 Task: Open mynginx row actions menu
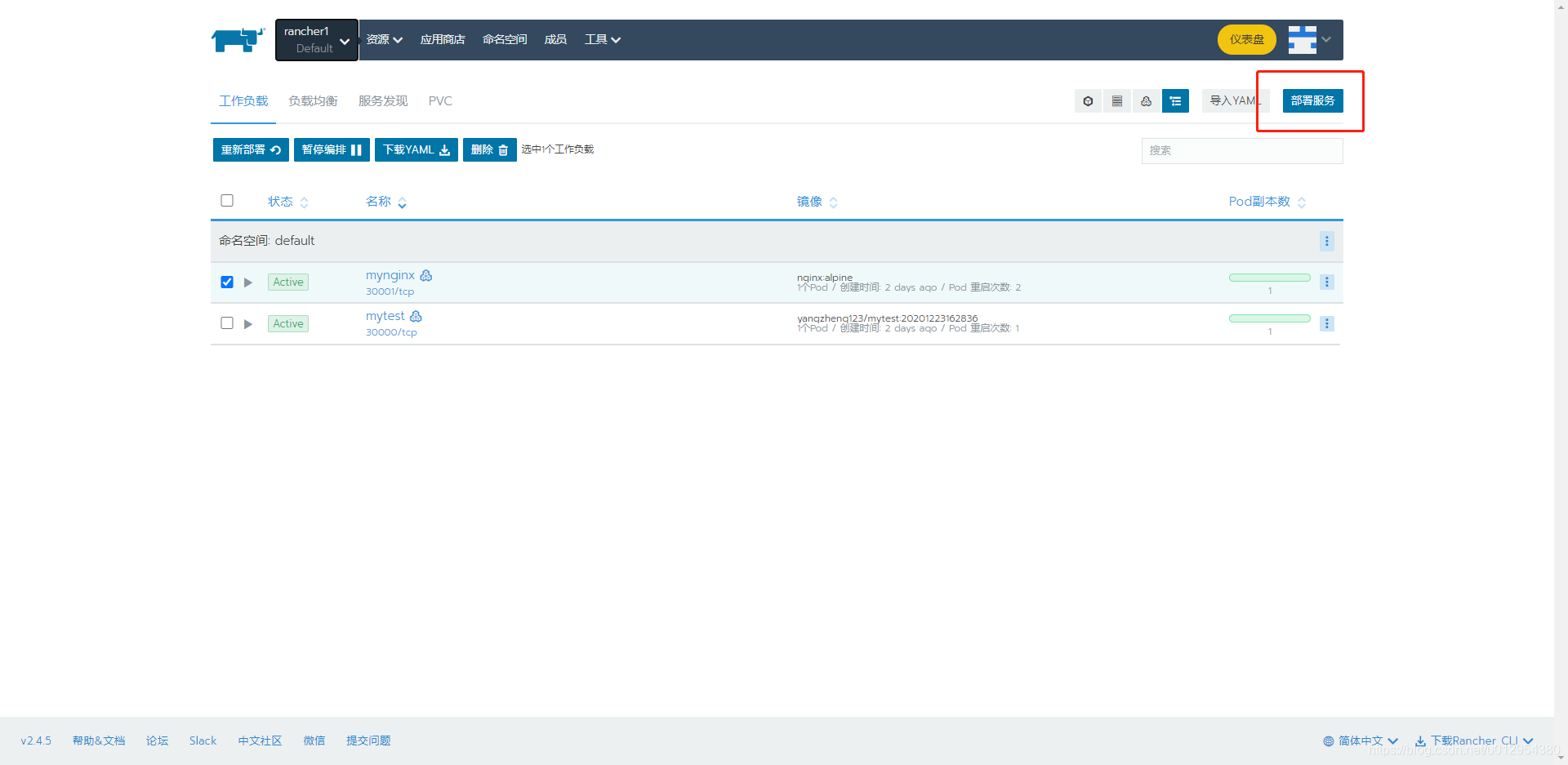point(1326,282)
